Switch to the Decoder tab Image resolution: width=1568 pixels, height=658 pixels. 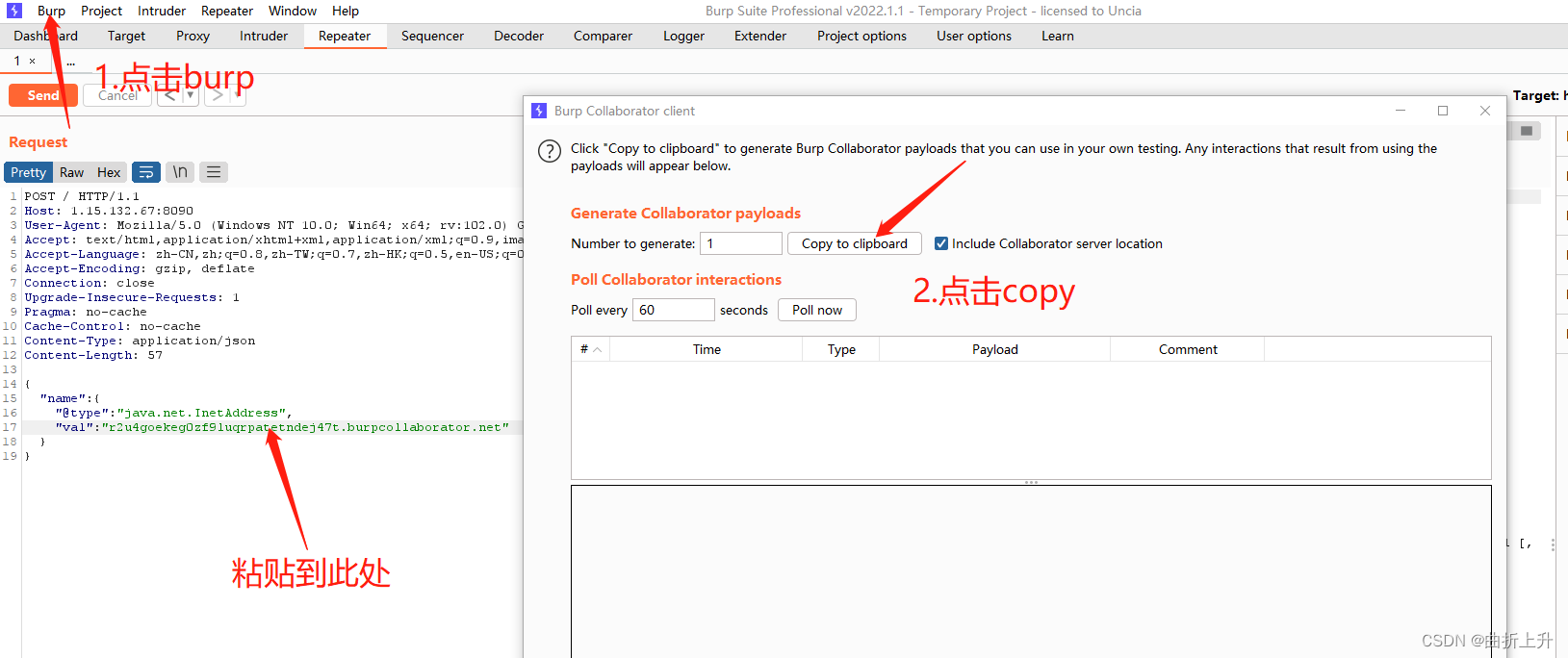pyautogui.click(x=519, y=36)
